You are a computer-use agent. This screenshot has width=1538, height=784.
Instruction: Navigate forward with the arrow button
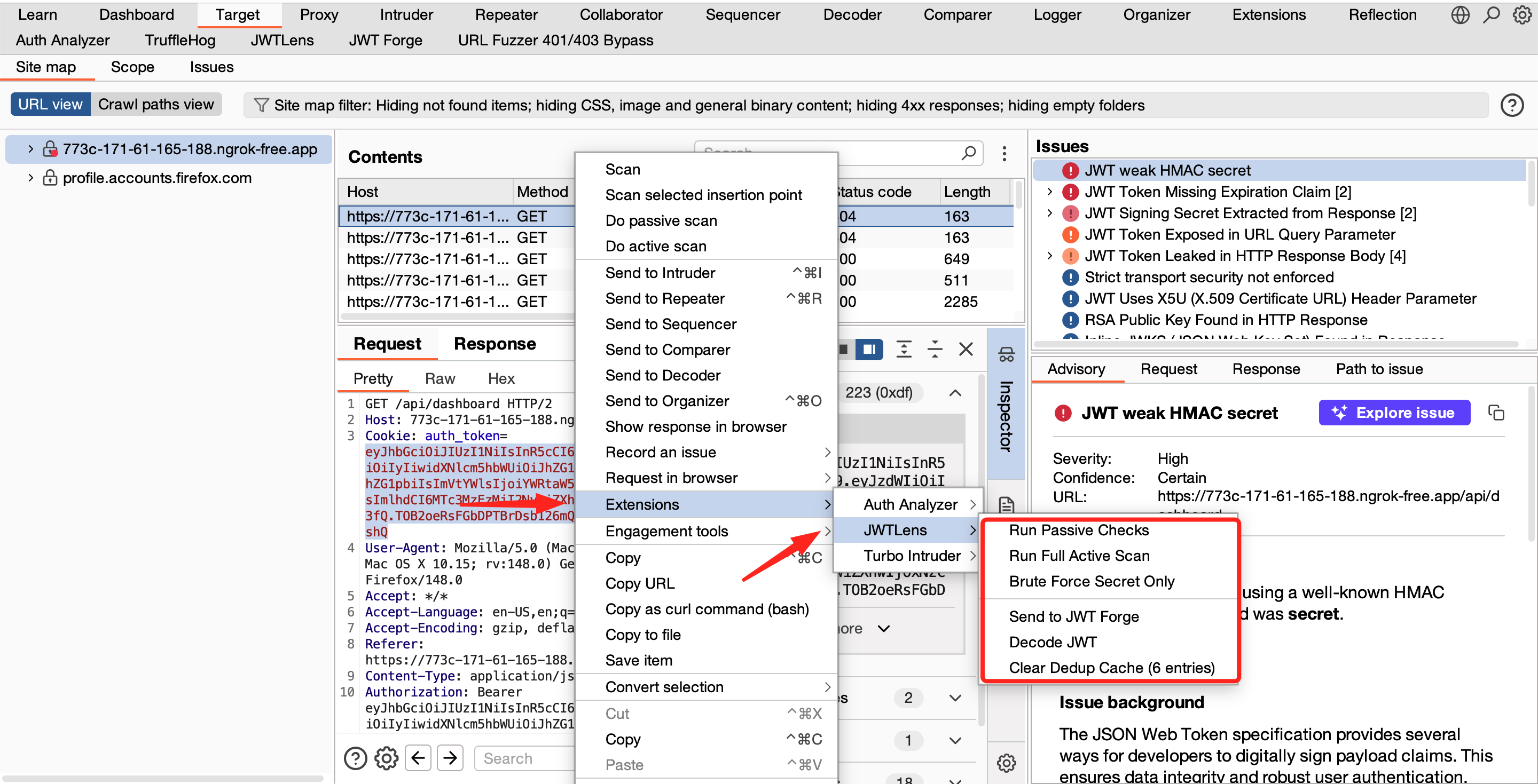[450, 758]
